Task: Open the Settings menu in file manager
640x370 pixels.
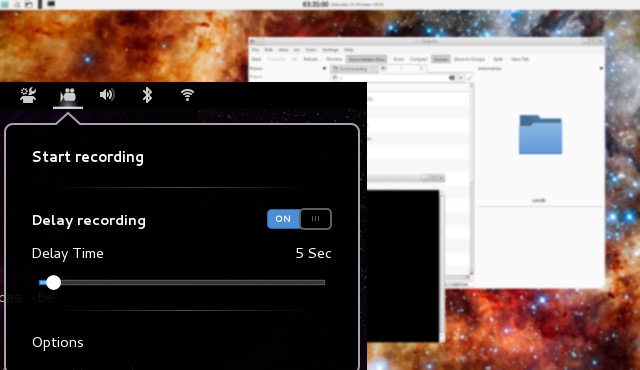Action: point(330,50)
